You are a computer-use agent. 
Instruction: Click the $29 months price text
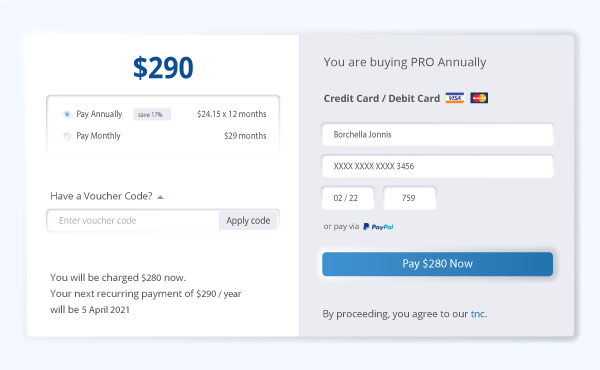click(245, 136)
